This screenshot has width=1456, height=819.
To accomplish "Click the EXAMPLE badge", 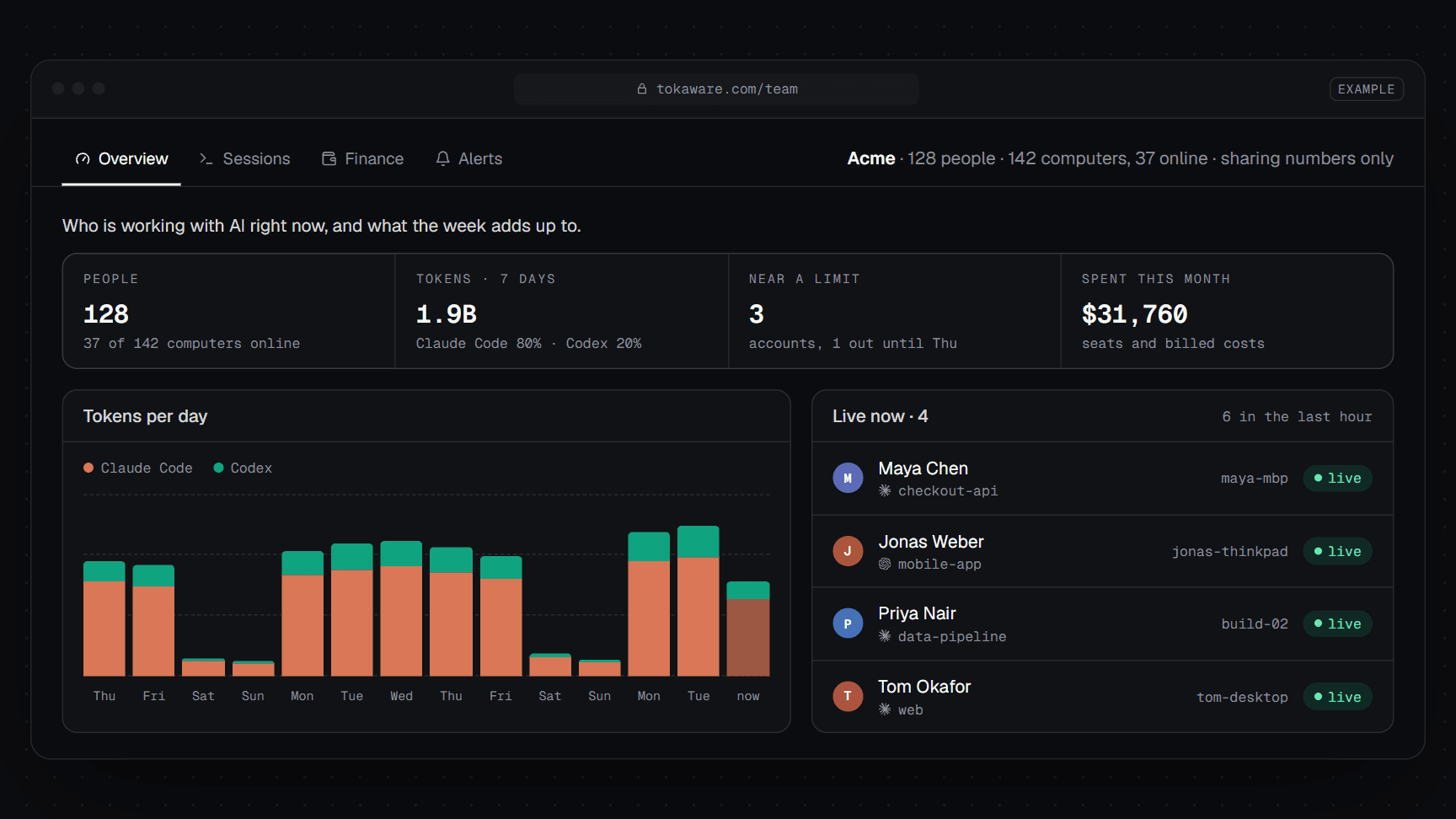I will click(1366, 88).
